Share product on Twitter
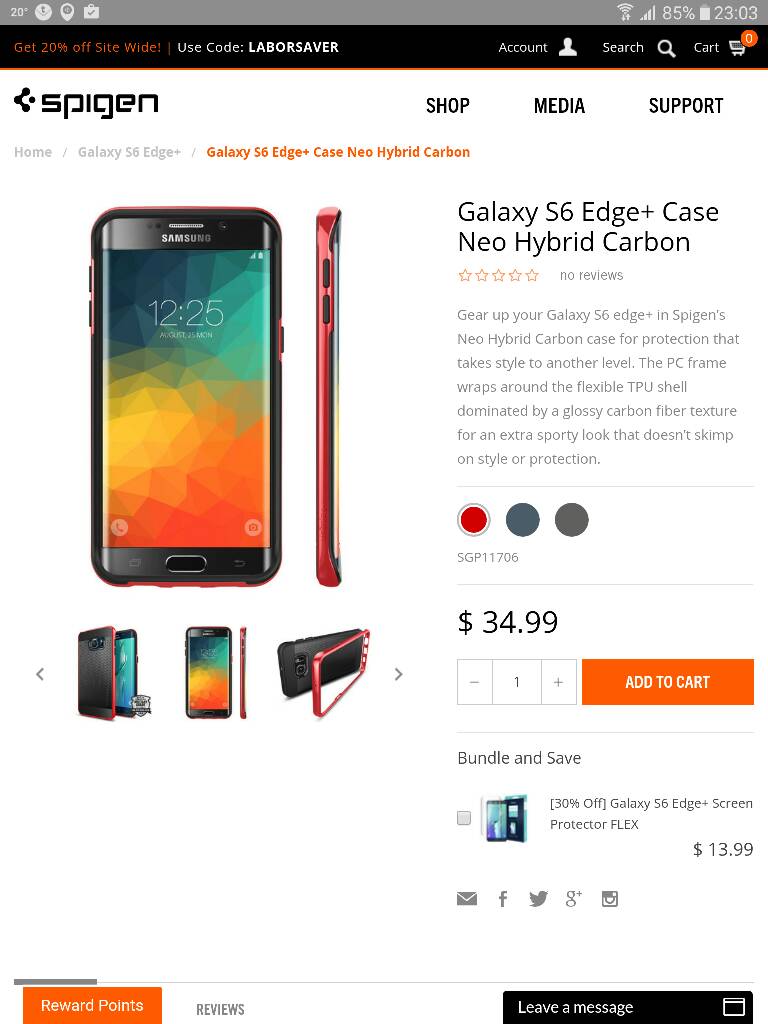 pyautogui.click(x=538, y=899)
